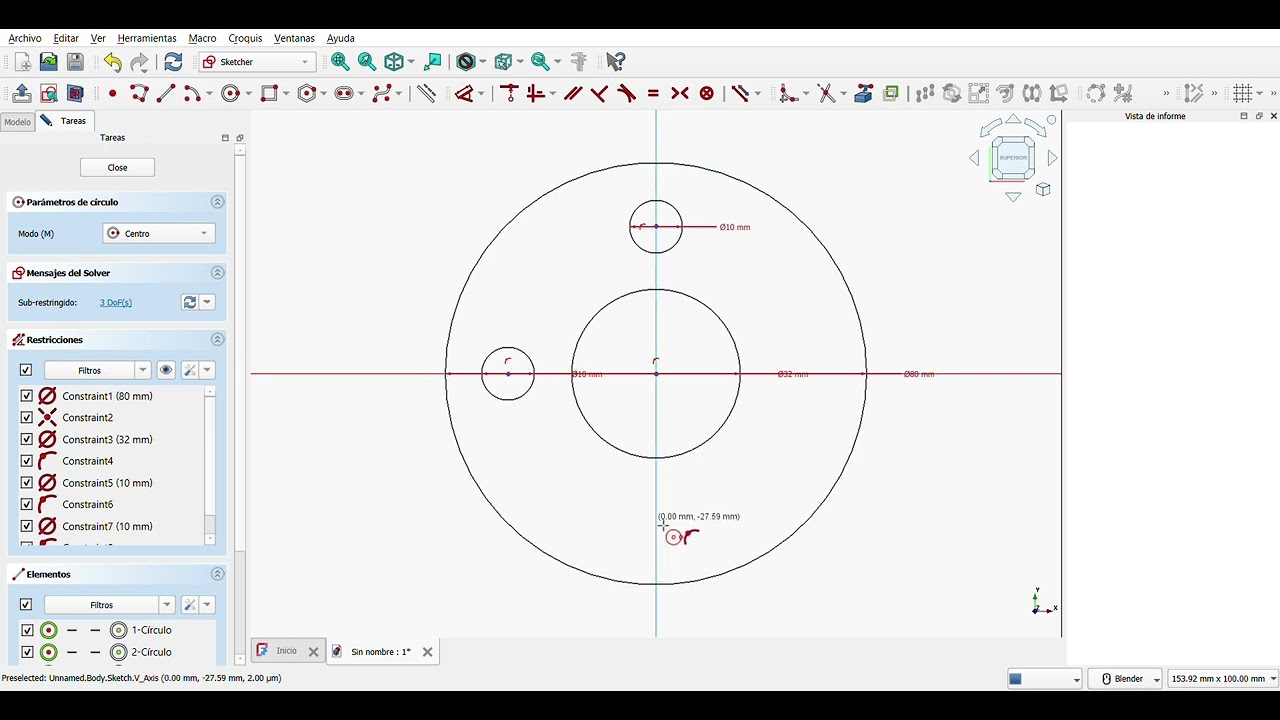1280x720 pixels.
Task: Toggle Constraint6 checkbox
Action: [27, 505]
